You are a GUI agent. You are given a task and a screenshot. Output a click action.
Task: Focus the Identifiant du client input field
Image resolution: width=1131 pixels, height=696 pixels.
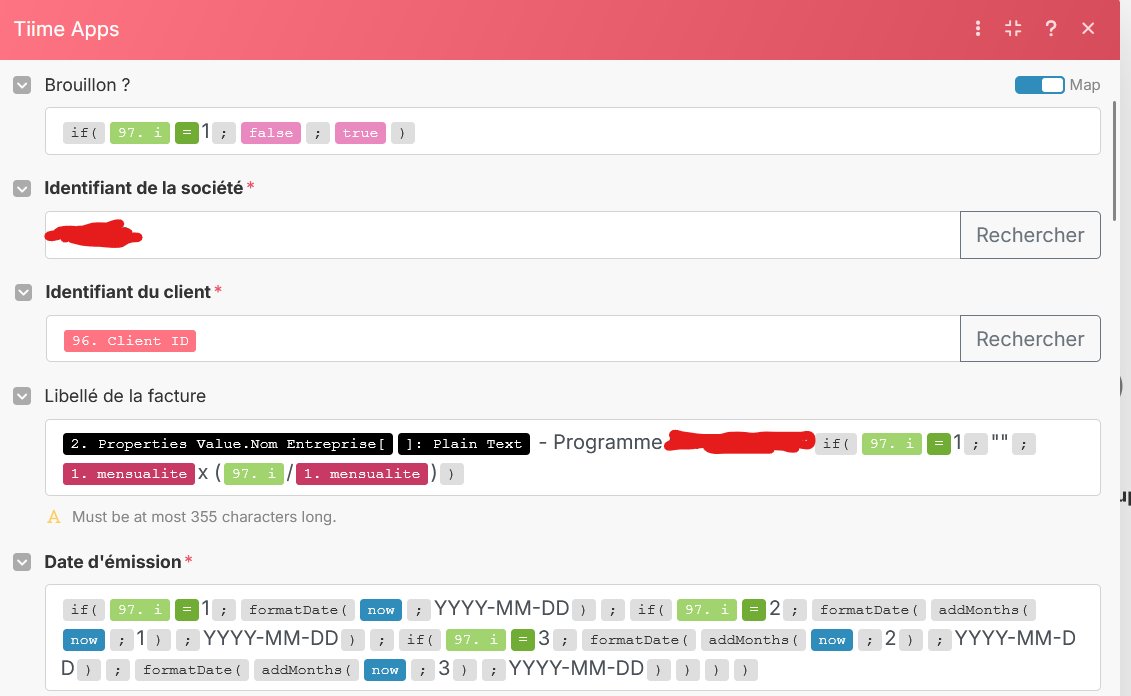503,339
